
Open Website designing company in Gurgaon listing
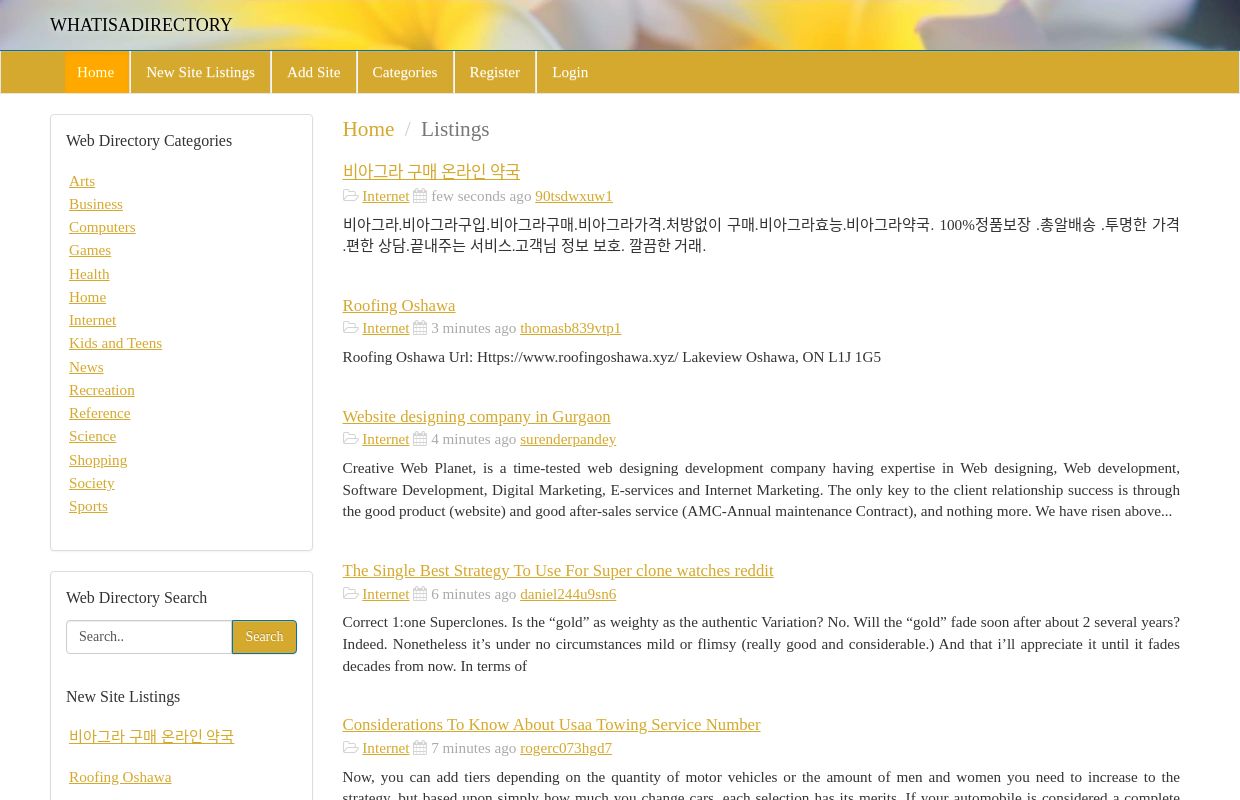tap(476, 417)
